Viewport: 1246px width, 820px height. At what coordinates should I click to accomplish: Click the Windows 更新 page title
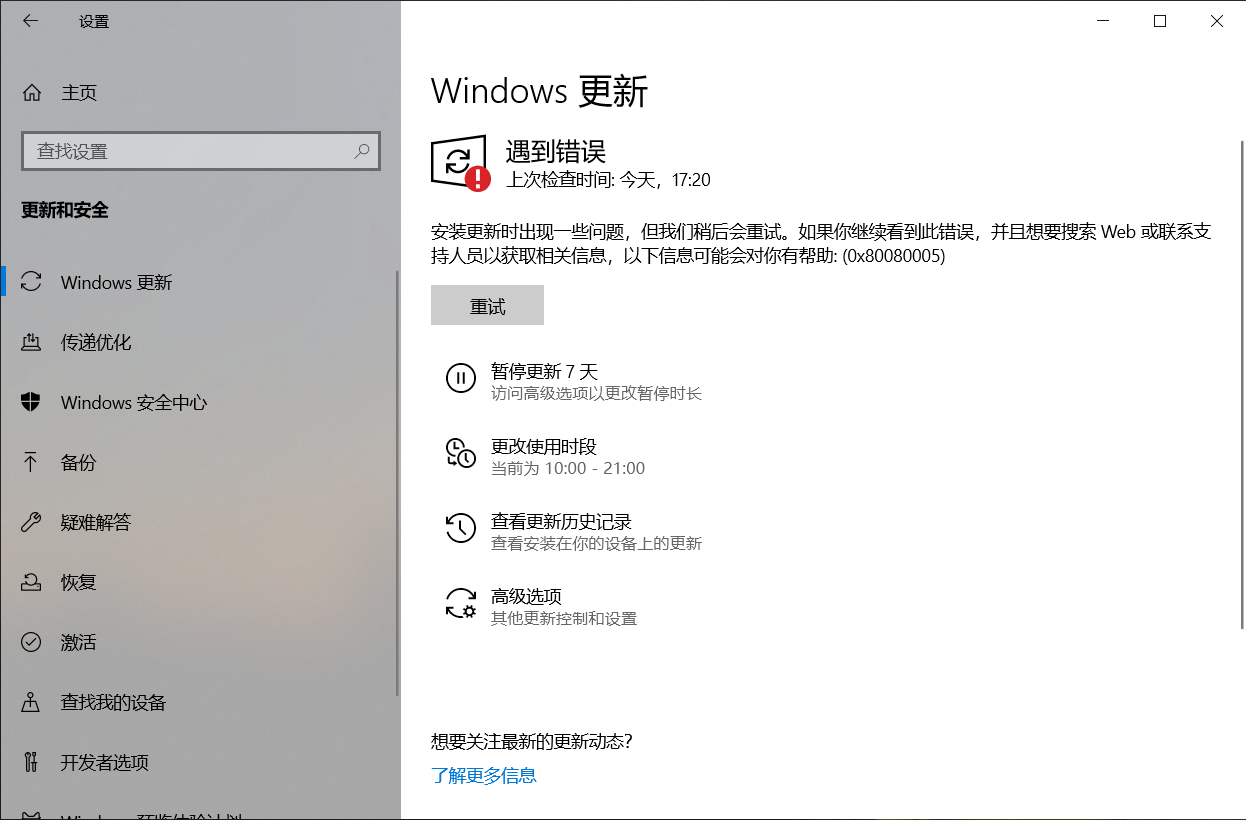pos(540,91)
